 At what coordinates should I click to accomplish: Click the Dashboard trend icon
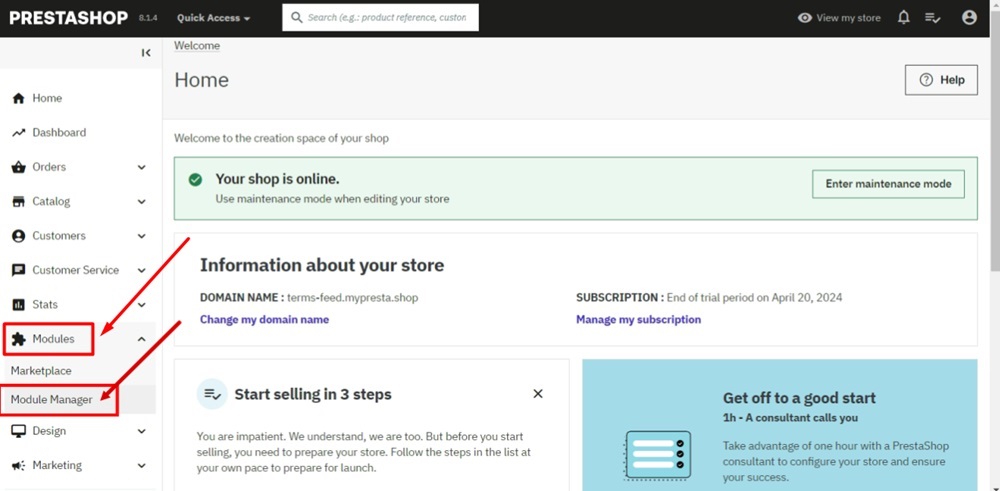[x=19, y=133]
